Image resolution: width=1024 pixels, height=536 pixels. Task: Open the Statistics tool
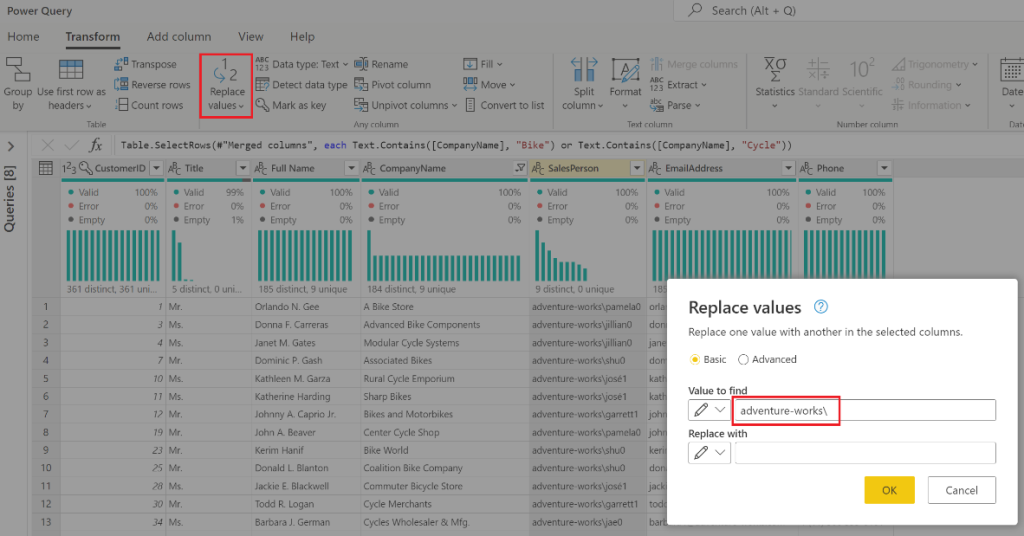[775, 84]
